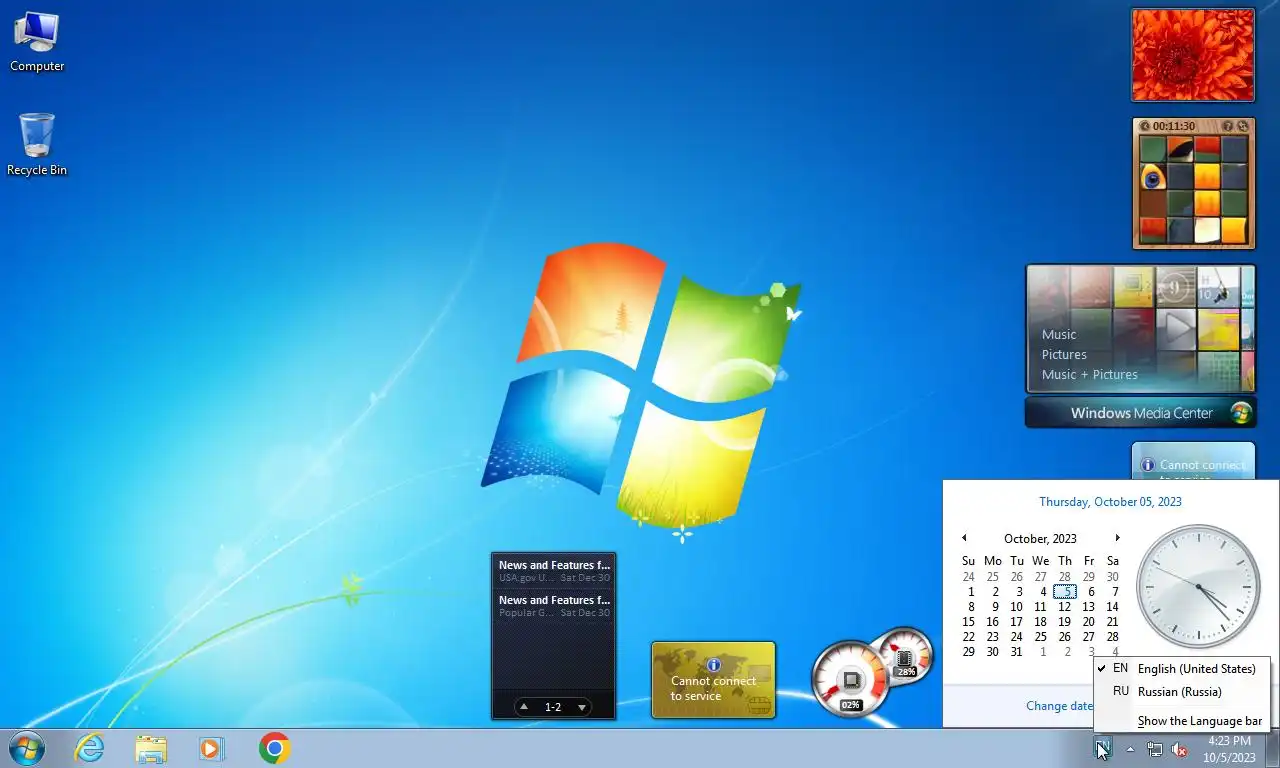Click the info icon on currency gadget
This screenshot has width=1280, height=768.
coord(713,665)
